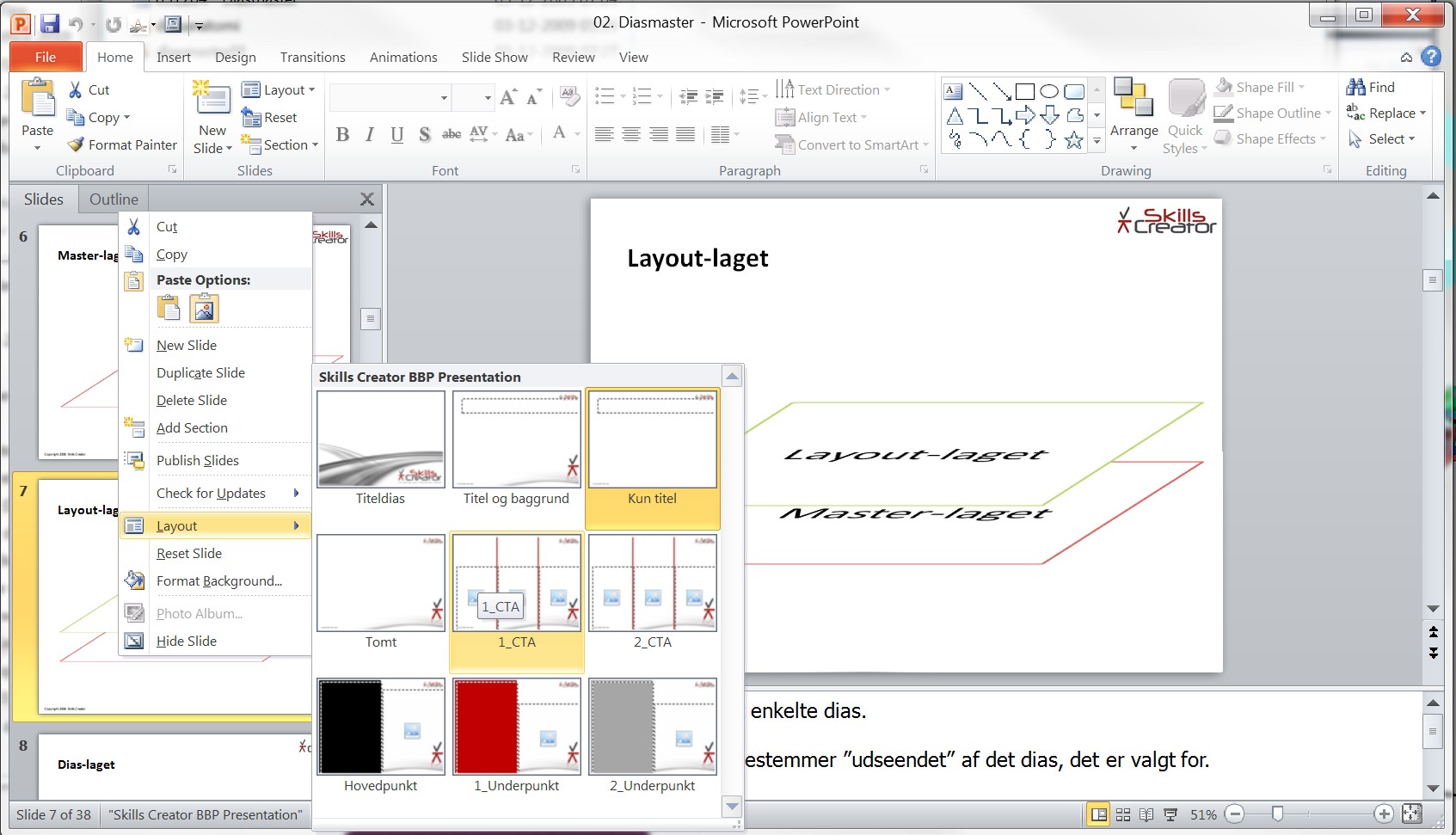Toggle Italic text formatting

pos(370,134)
